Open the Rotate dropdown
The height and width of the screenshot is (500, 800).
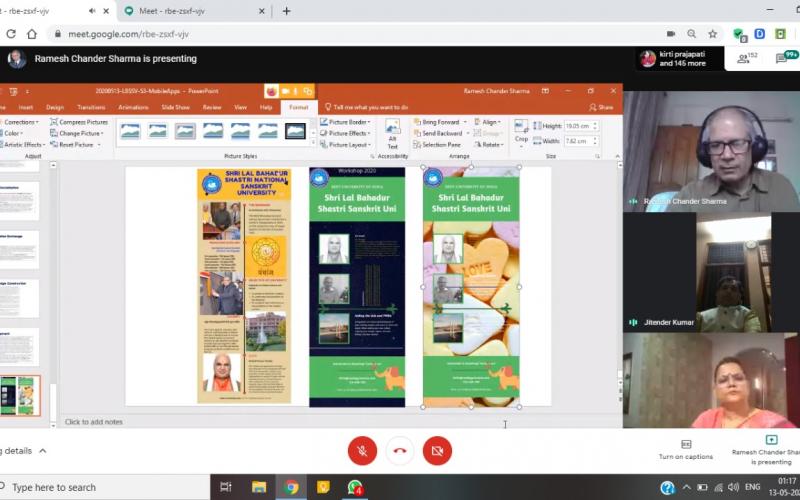pyautogui.click(x=489, y=145)
